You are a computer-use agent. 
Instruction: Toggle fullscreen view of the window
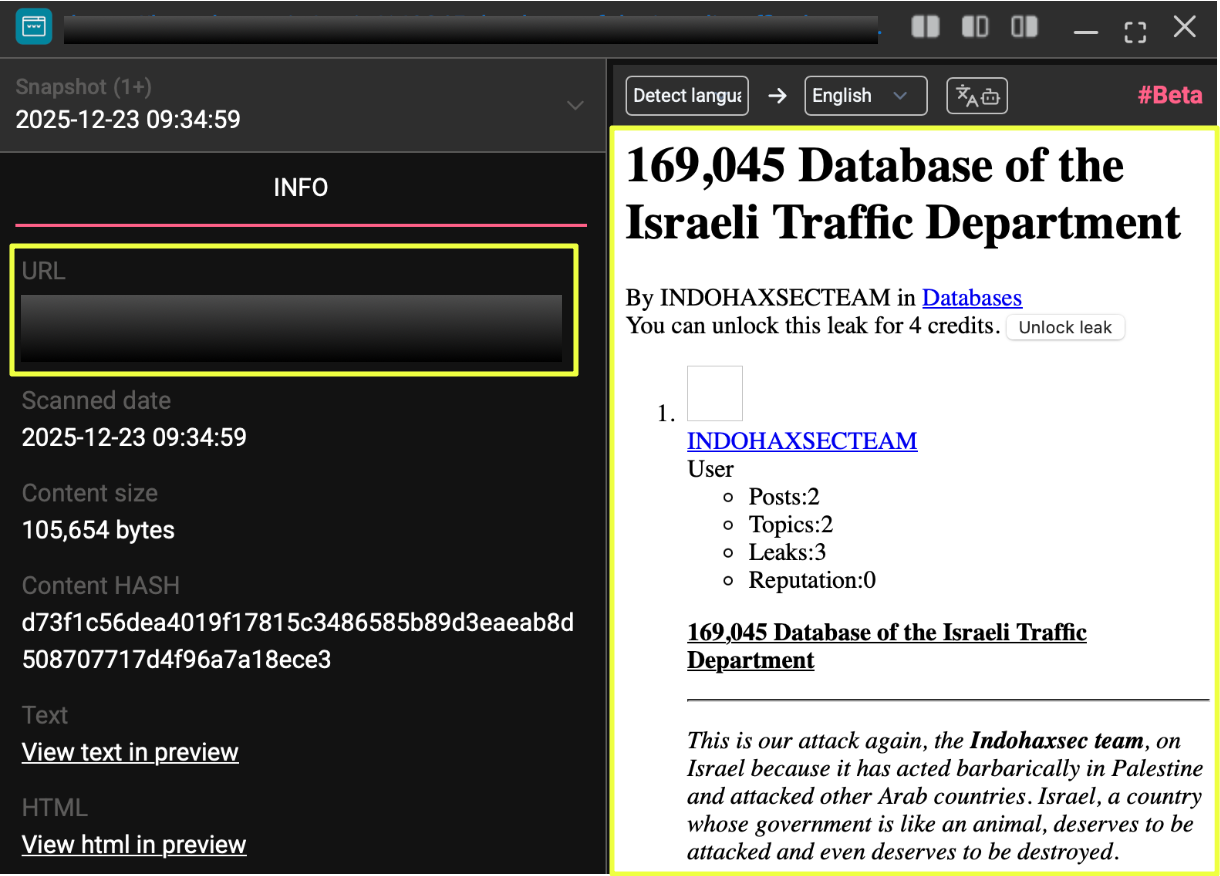tap(1135, 30)
